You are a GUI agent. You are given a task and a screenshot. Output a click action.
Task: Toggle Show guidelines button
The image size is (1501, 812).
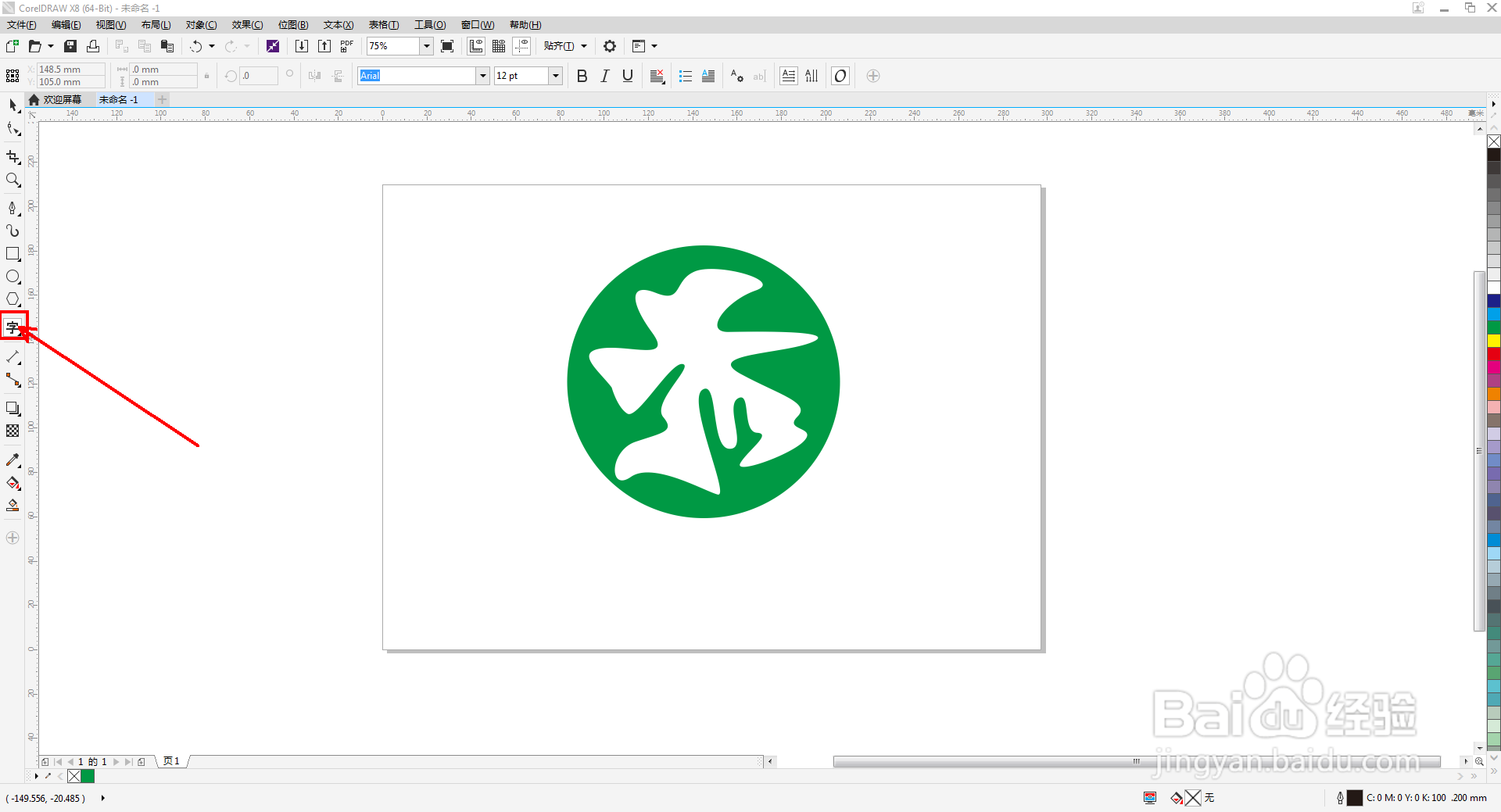[x=521, y=46]
